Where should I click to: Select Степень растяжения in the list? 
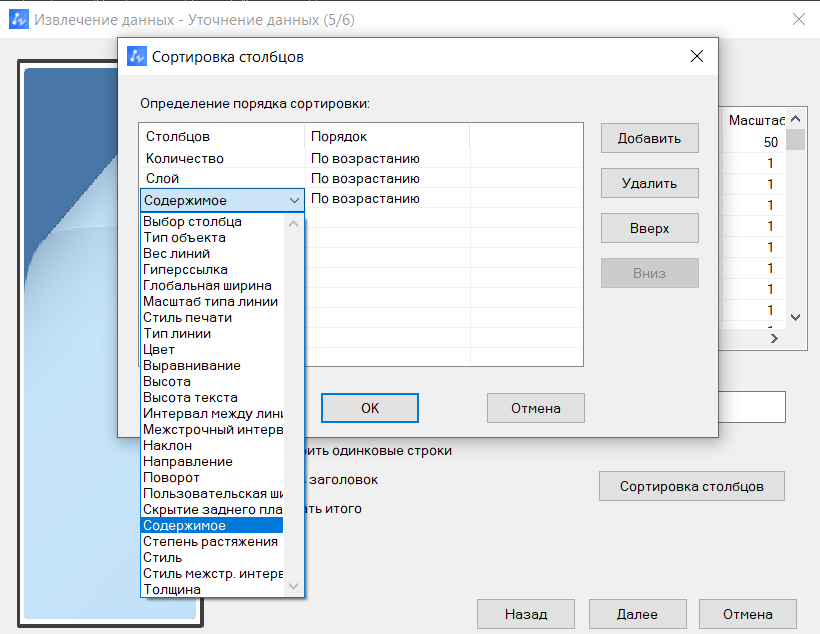210,542
